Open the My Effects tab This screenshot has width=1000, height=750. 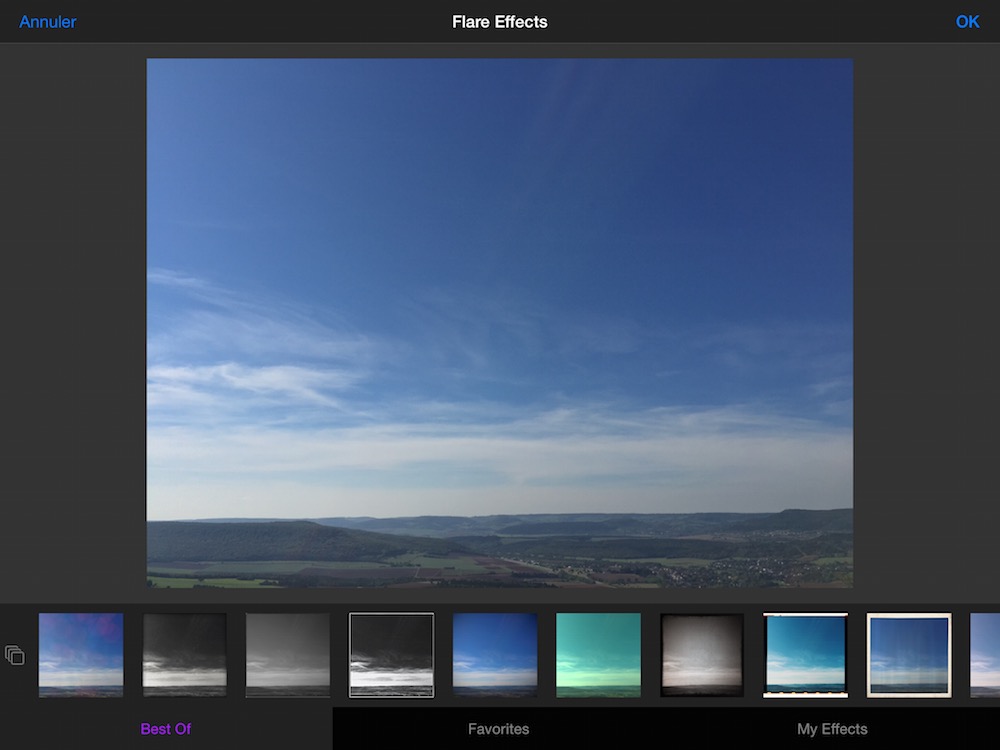coord(832,729)
